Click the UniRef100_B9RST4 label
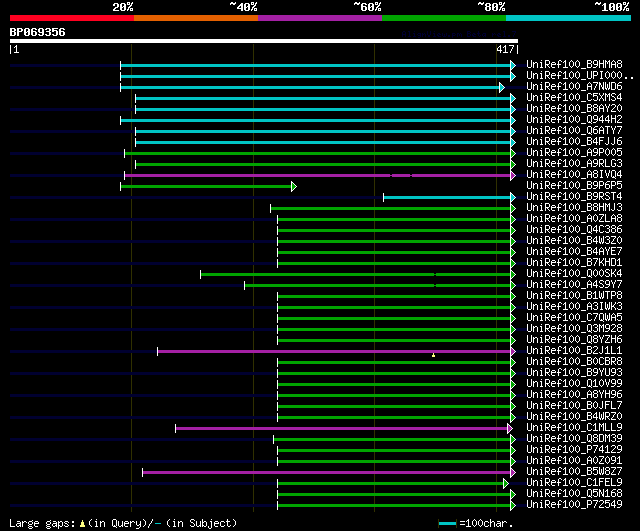The image size is (640, 531). point(574,197)
